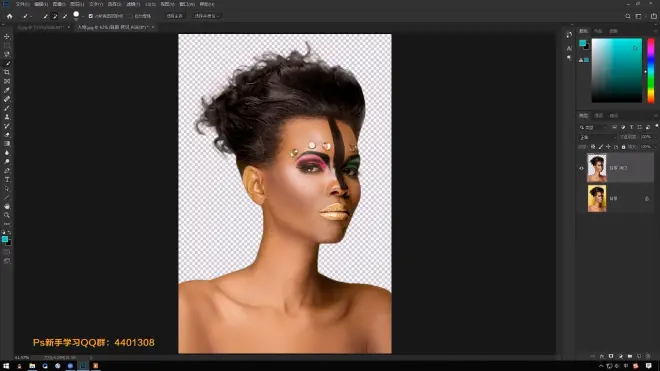Open the tool preset picker dropdown
The image size is (660, 371).
27,16
